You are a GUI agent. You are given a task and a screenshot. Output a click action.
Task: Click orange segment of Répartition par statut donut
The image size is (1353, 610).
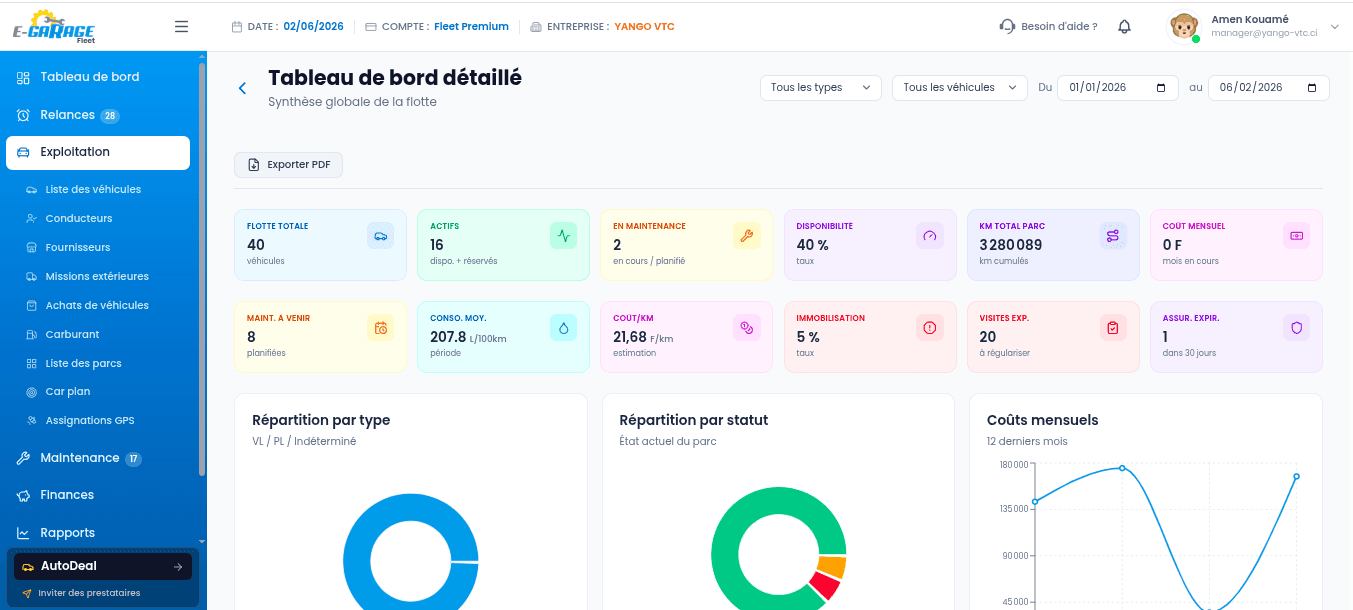coord(832,567)
